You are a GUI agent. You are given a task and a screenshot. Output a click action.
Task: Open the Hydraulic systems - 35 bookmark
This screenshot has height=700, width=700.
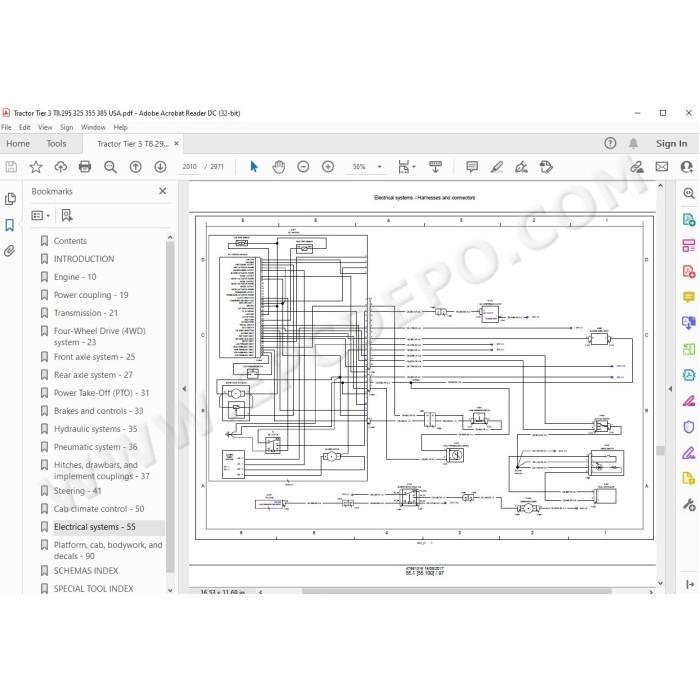95,429
